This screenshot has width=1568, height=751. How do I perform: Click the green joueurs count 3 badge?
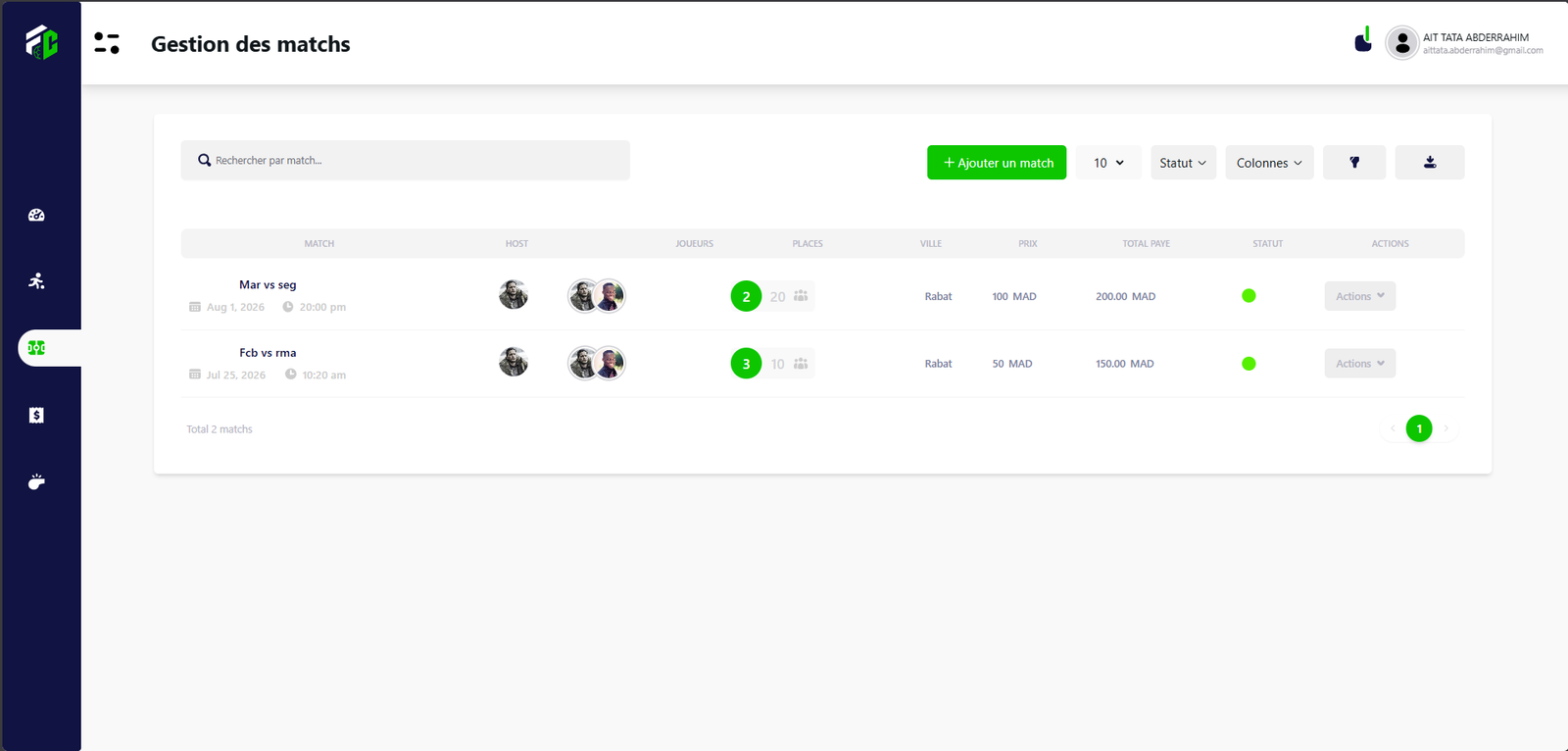746,364
